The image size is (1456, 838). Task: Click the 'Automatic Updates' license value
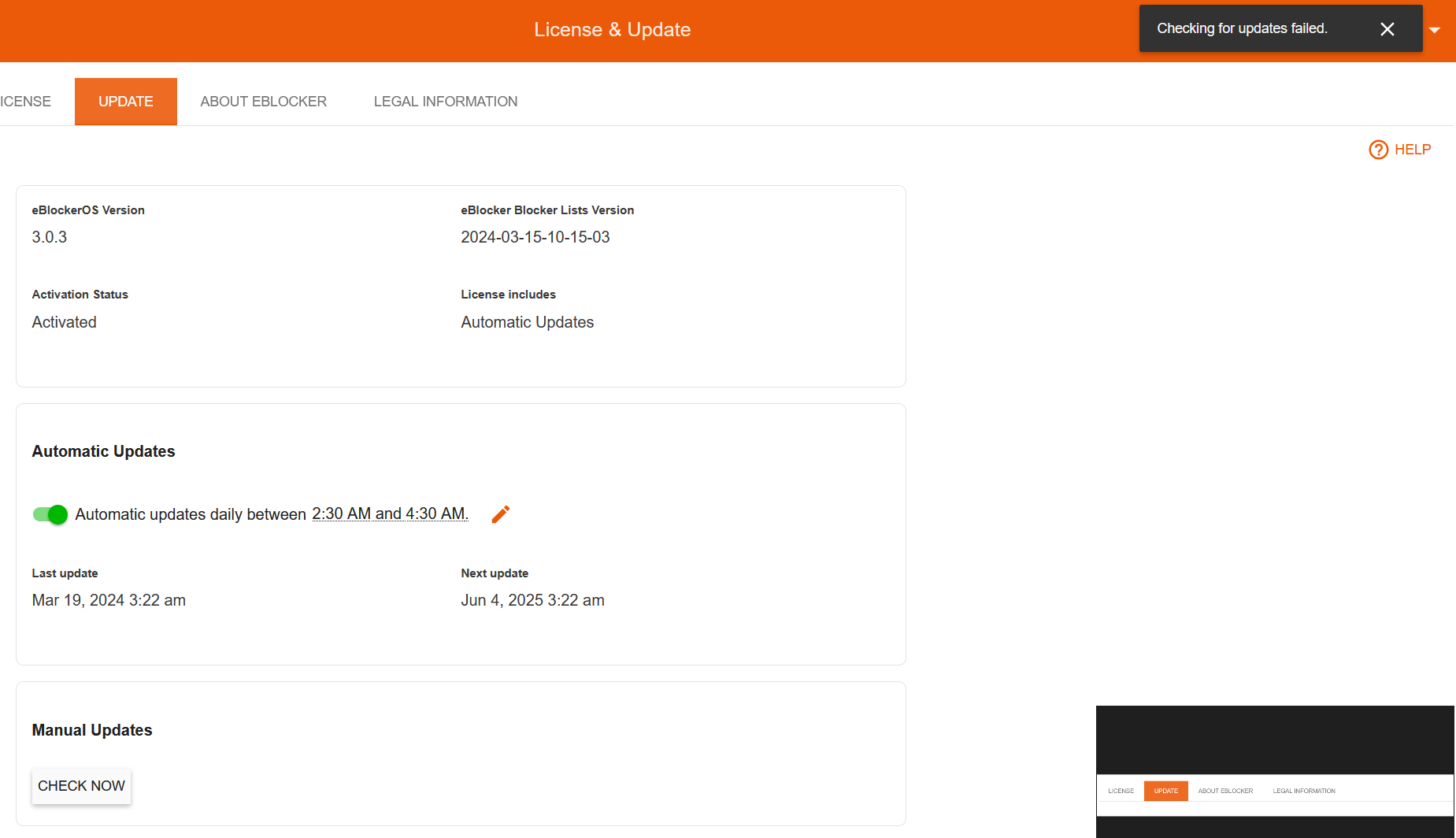[528, 322]
